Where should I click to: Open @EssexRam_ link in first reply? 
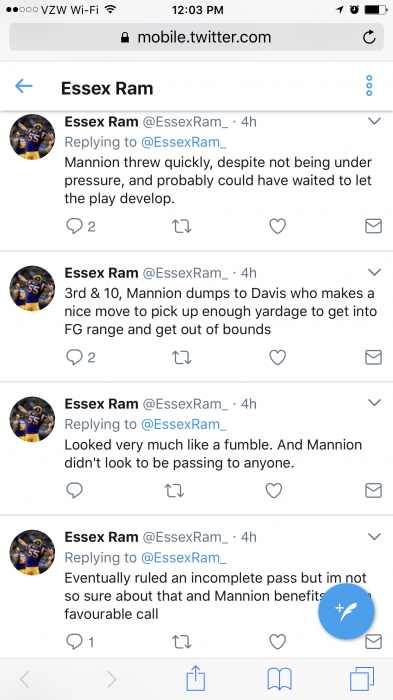click(184, 142)
